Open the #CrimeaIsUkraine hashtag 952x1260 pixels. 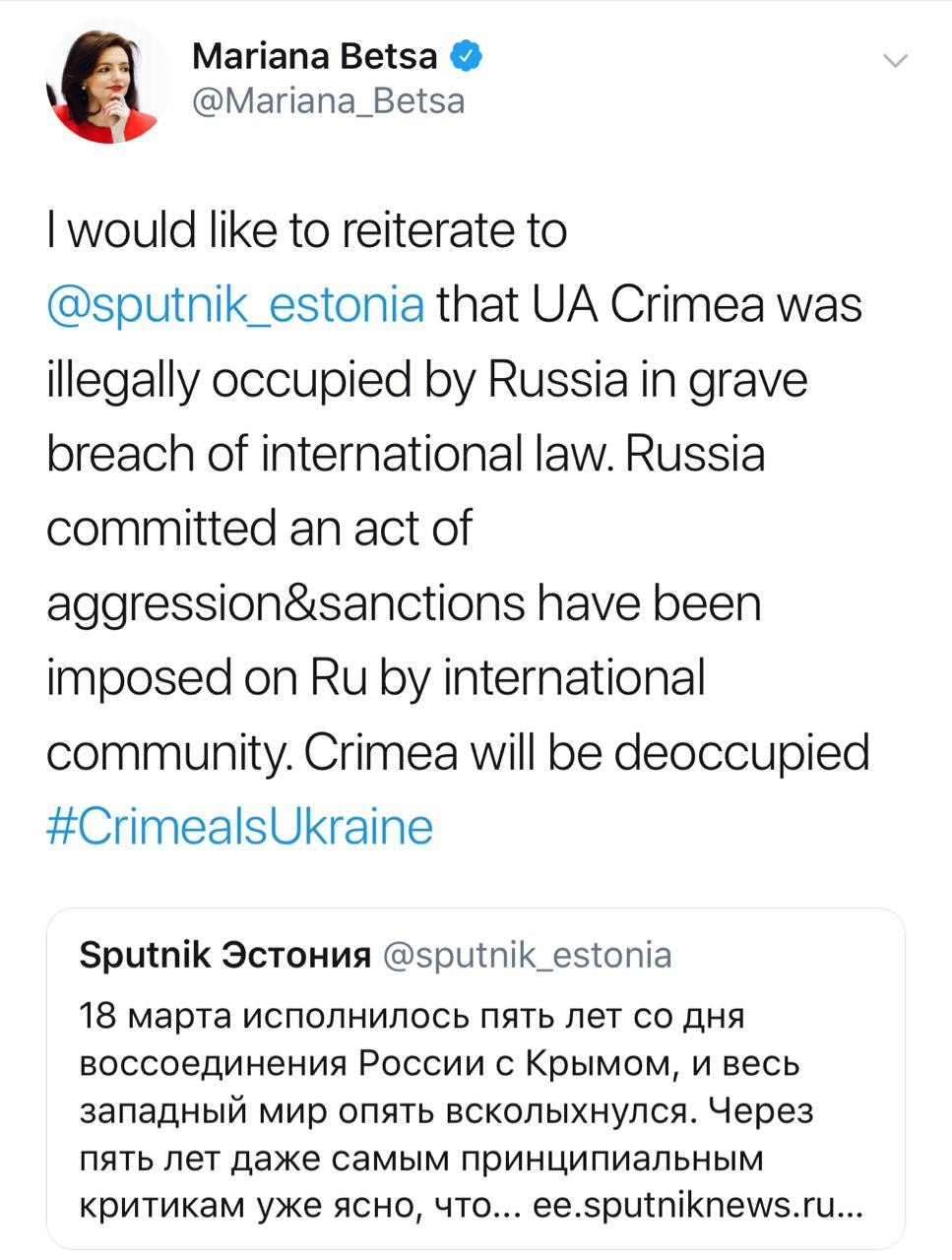point(240,825)
